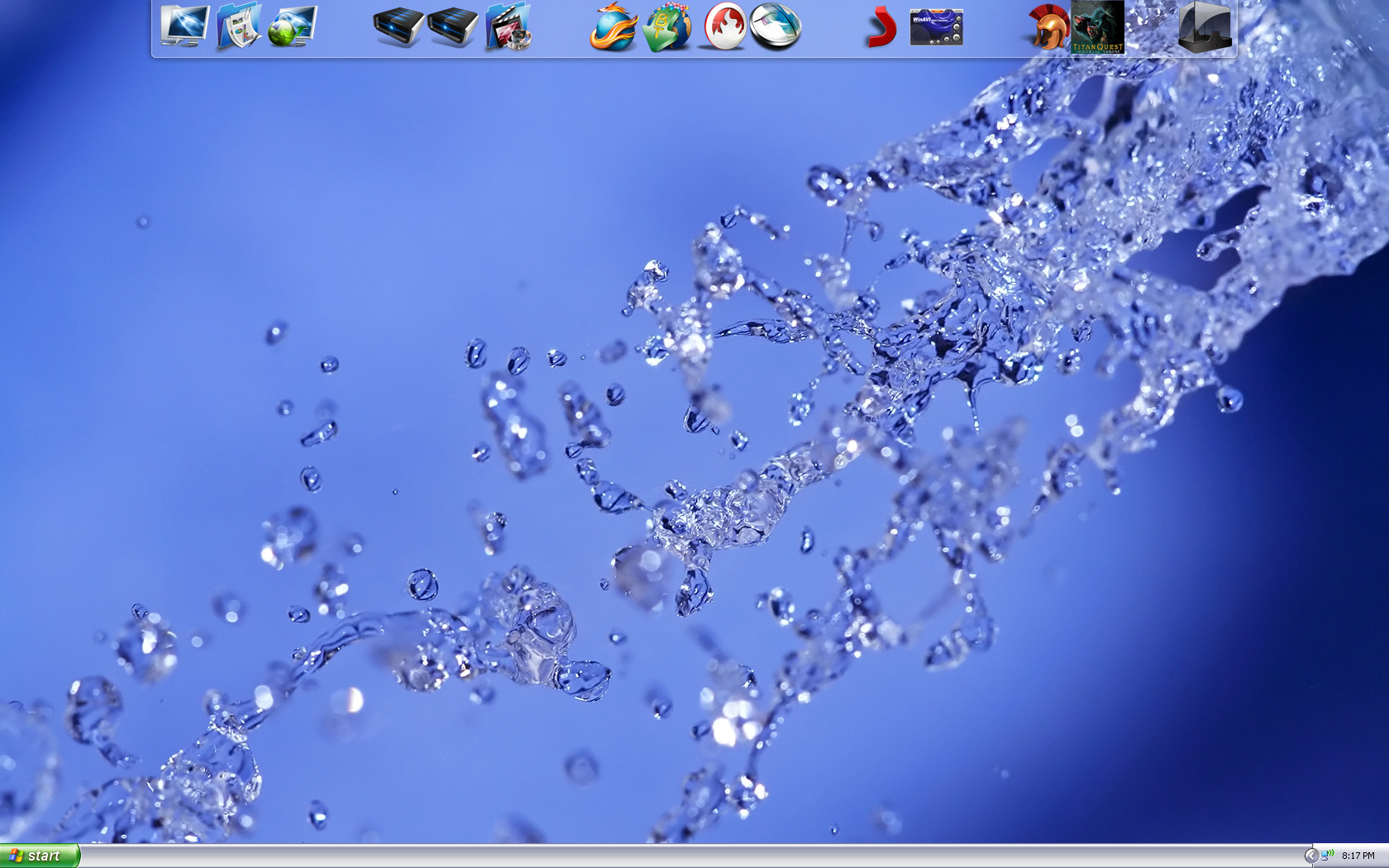This screenshot has height=868, width=1389.
Task: Launch the red flame burning app icon
Action: 724,26
